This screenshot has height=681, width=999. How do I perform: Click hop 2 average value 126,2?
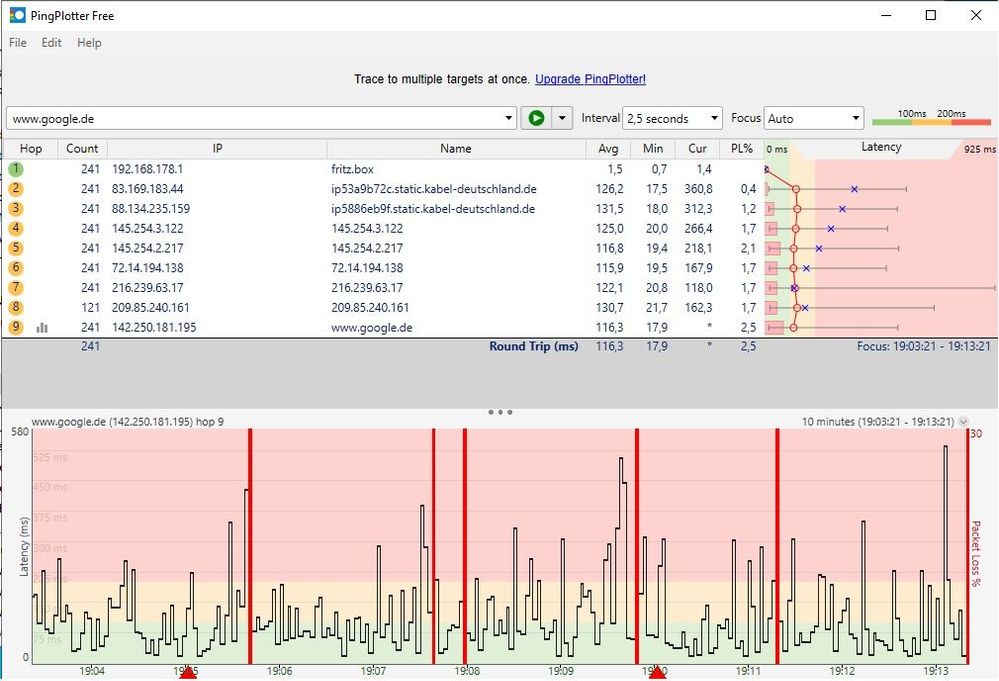point(610,189)
